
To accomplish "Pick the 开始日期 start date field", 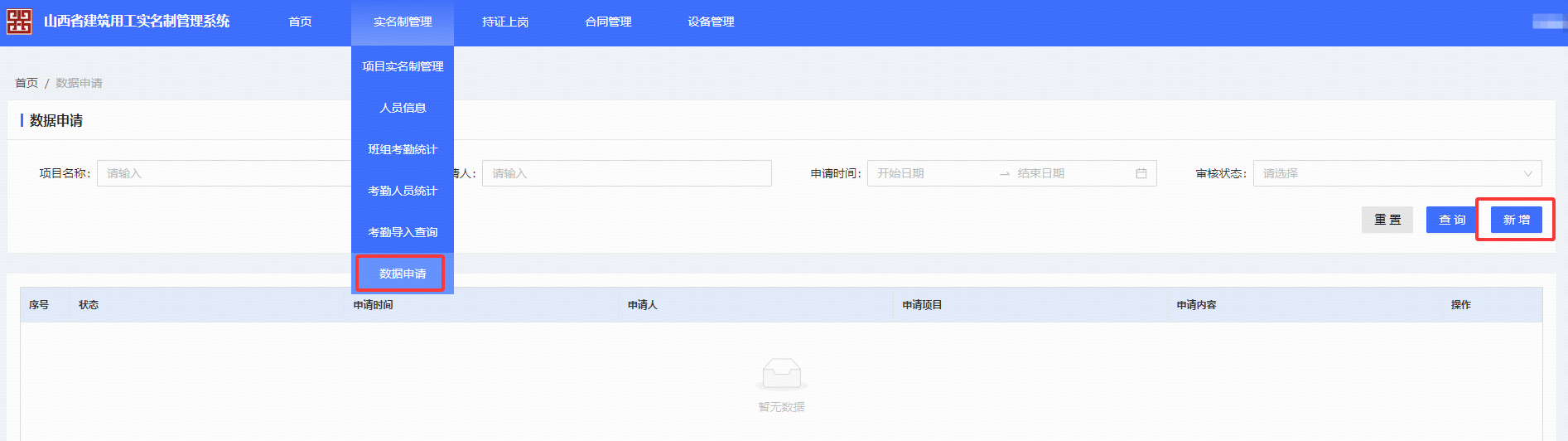I will click(x=932, y=173).
